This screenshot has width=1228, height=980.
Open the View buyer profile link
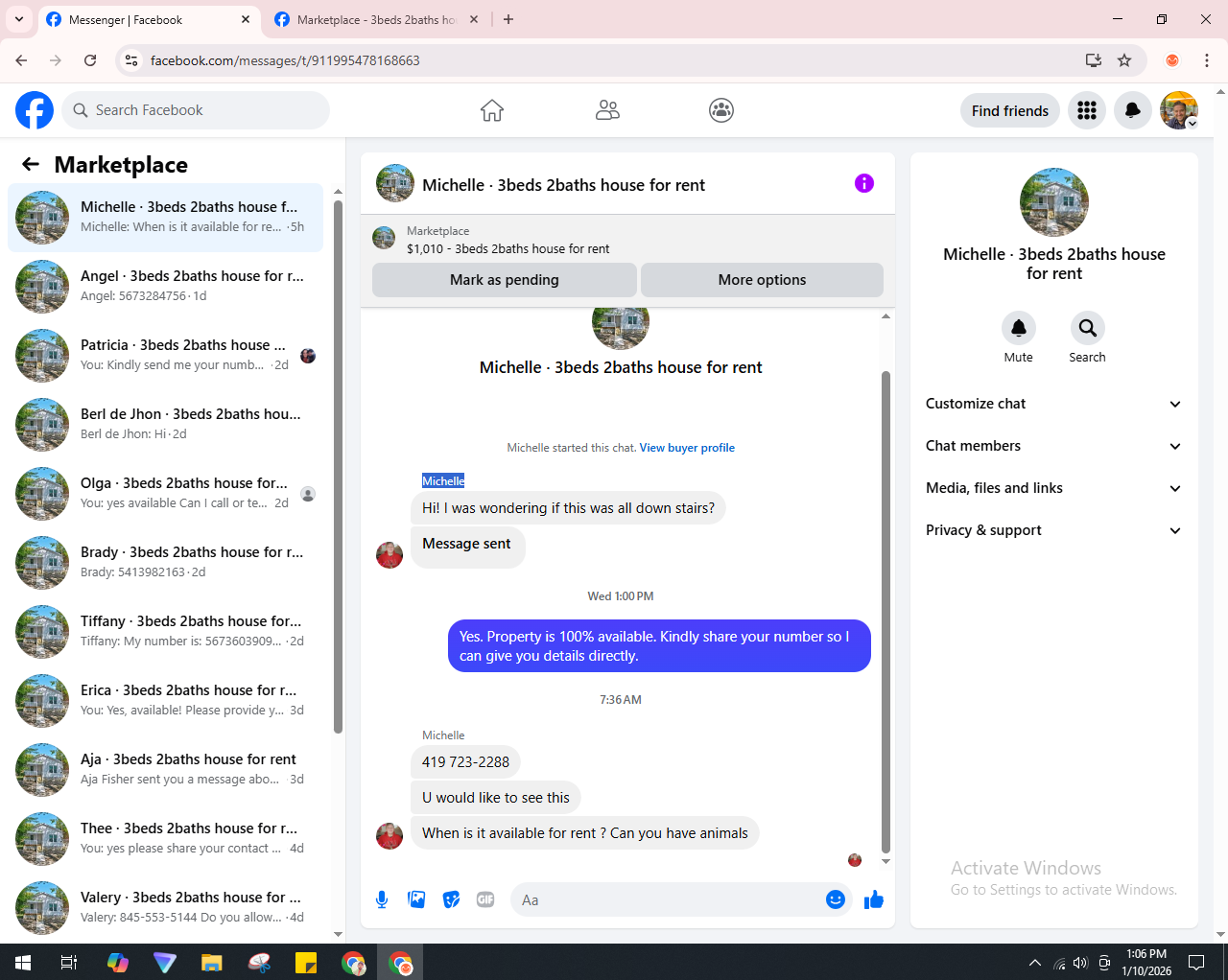pos(687,448)
